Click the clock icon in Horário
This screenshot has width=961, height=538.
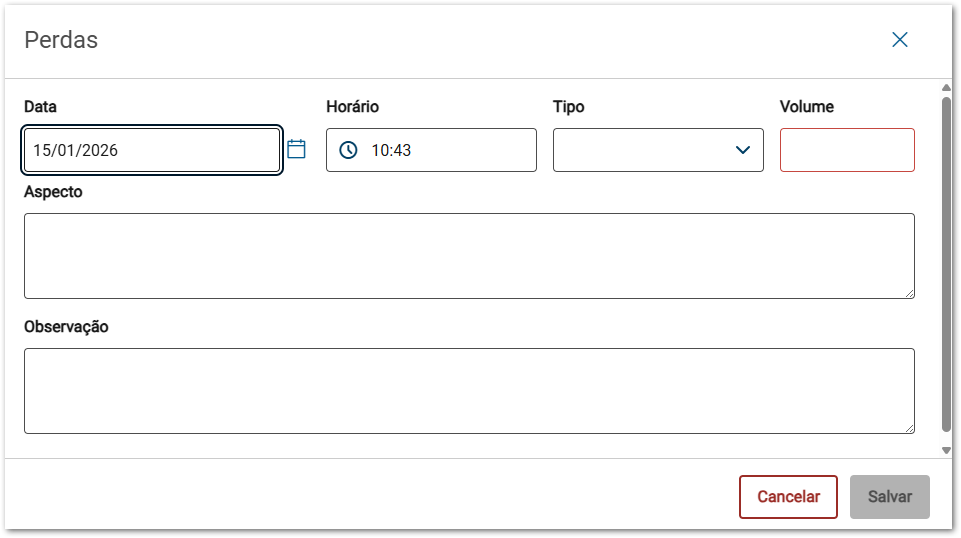(x=348, y=150)
